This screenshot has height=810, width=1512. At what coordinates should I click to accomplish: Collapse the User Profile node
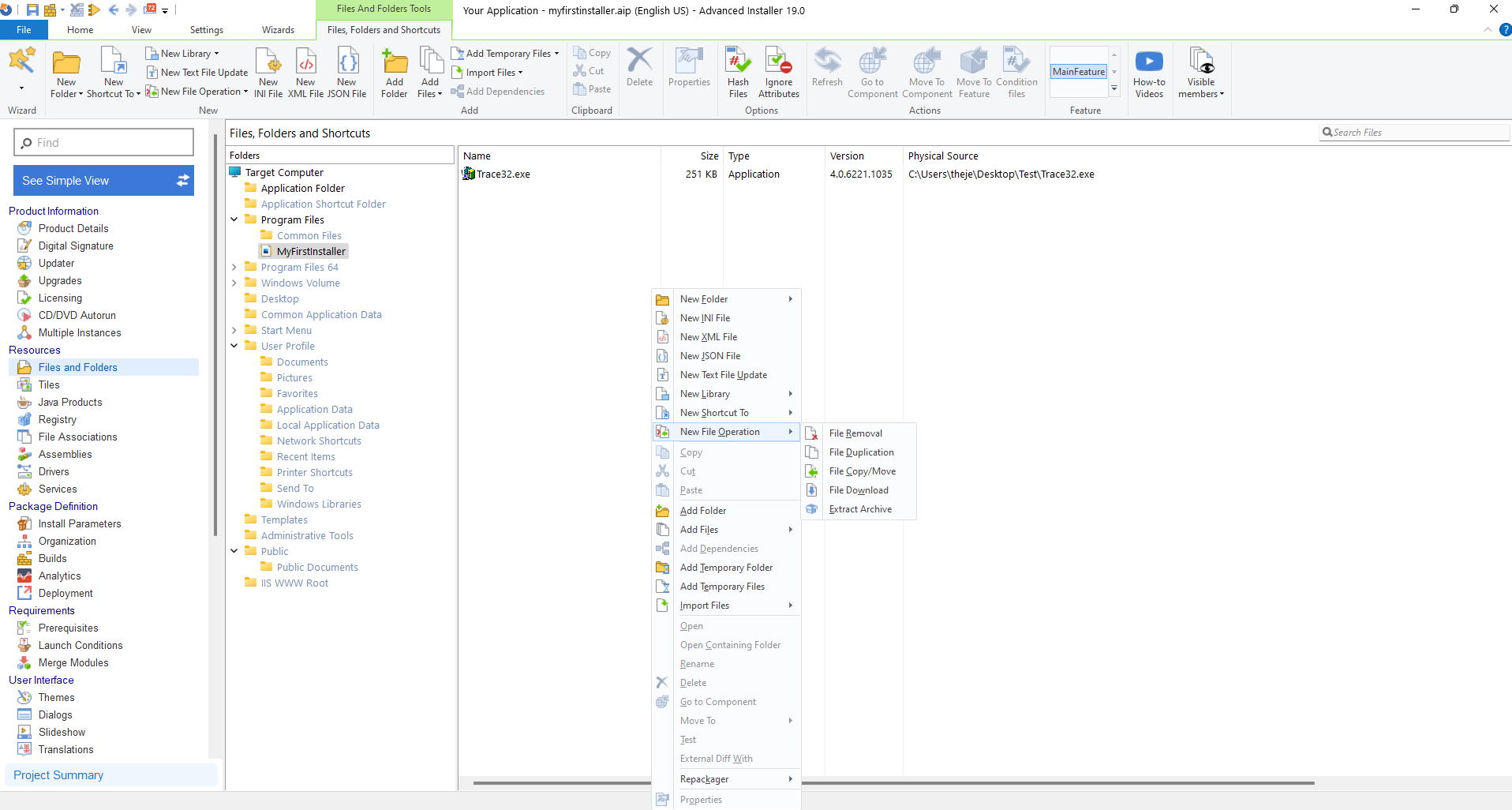tap(234, 346)
